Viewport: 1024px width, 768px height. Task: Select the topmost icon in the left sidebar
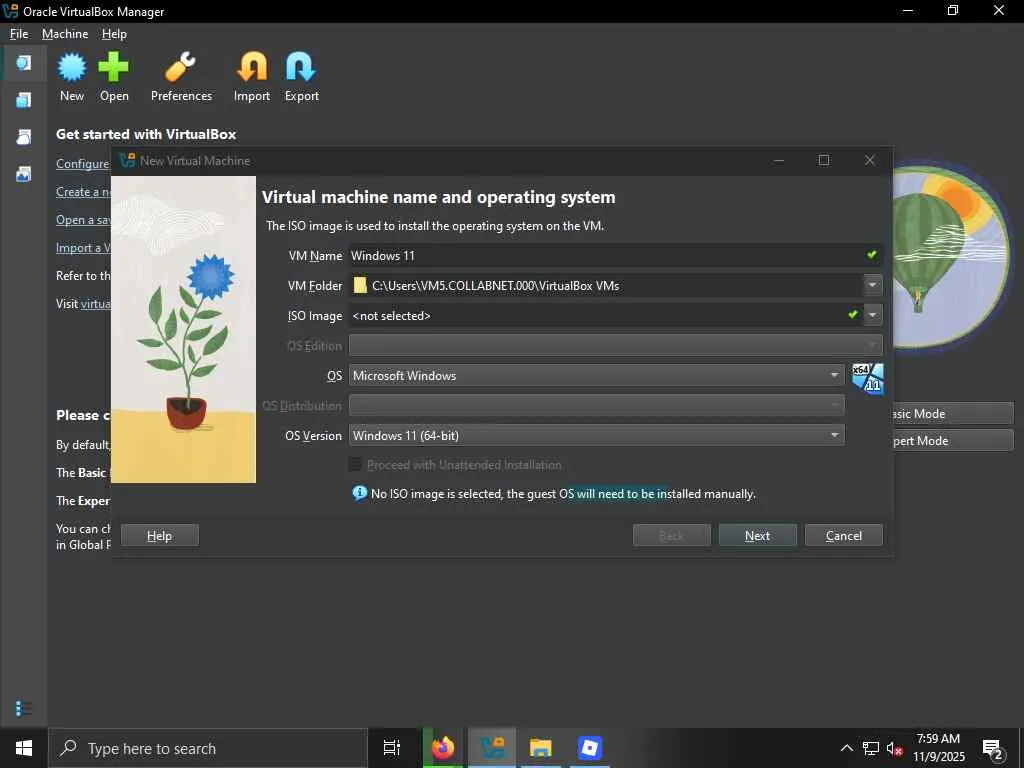pyautogui.click(x=24, y=63)
